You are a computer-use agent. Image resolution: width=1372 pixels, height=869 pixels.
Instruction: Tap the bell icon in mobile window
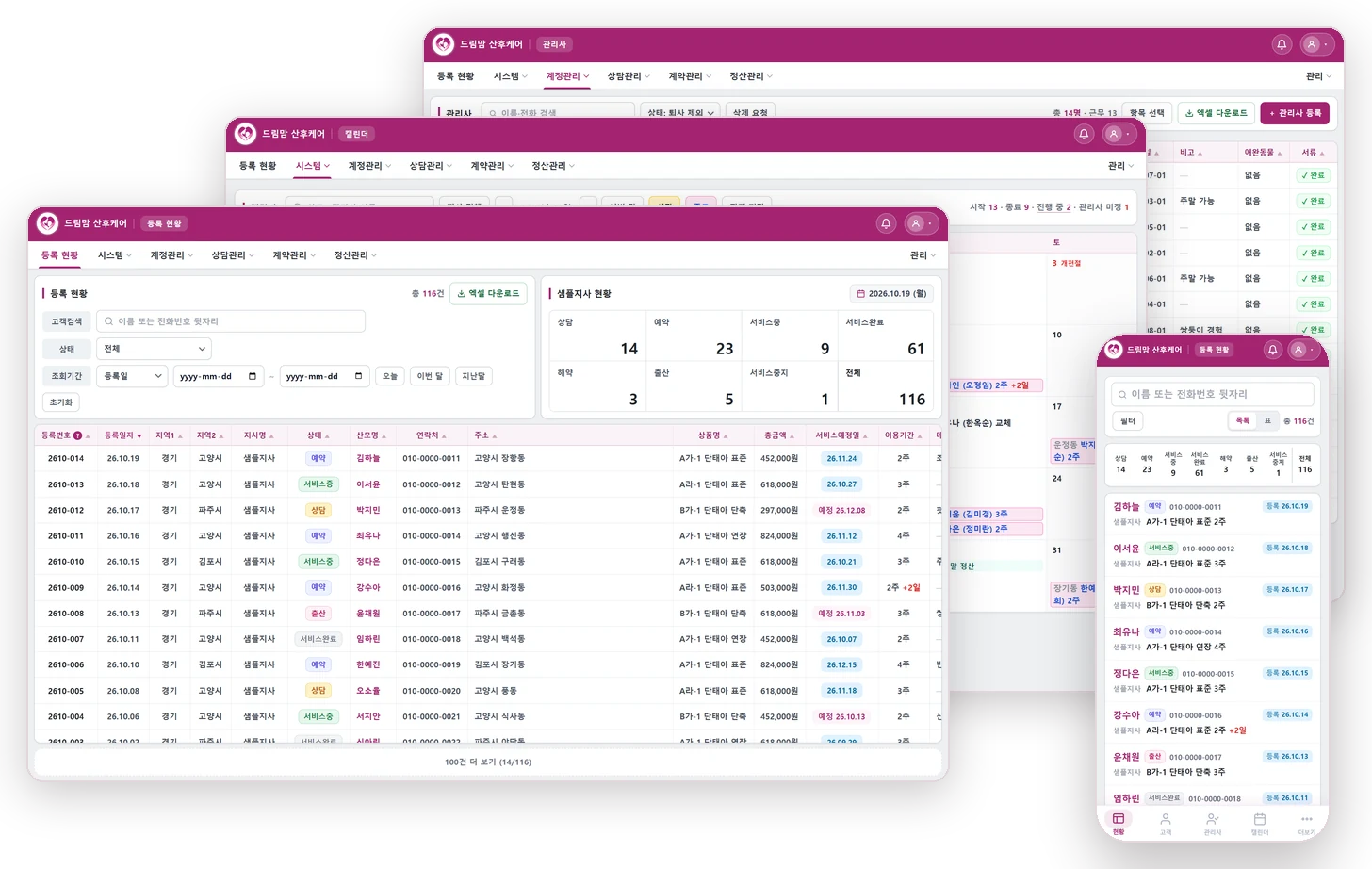(x=1272, y=350)
